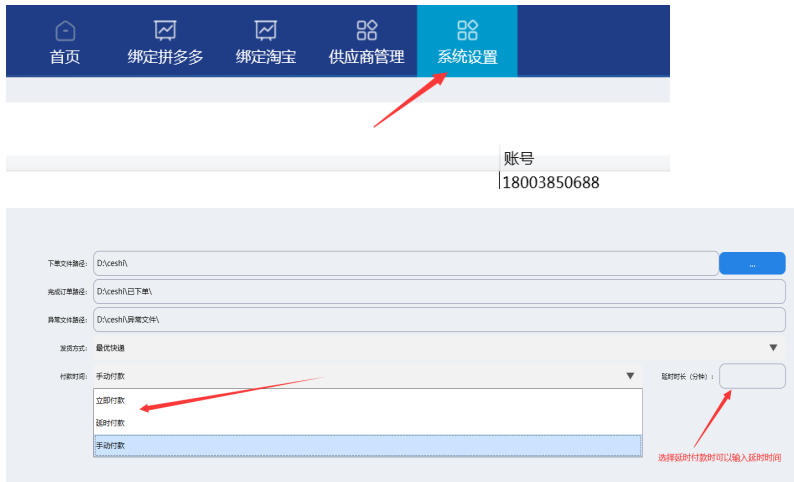The height and width of the screenshot is (482, 794).
Task: Focus the 异常文件路径 input field
Action: 438,319
